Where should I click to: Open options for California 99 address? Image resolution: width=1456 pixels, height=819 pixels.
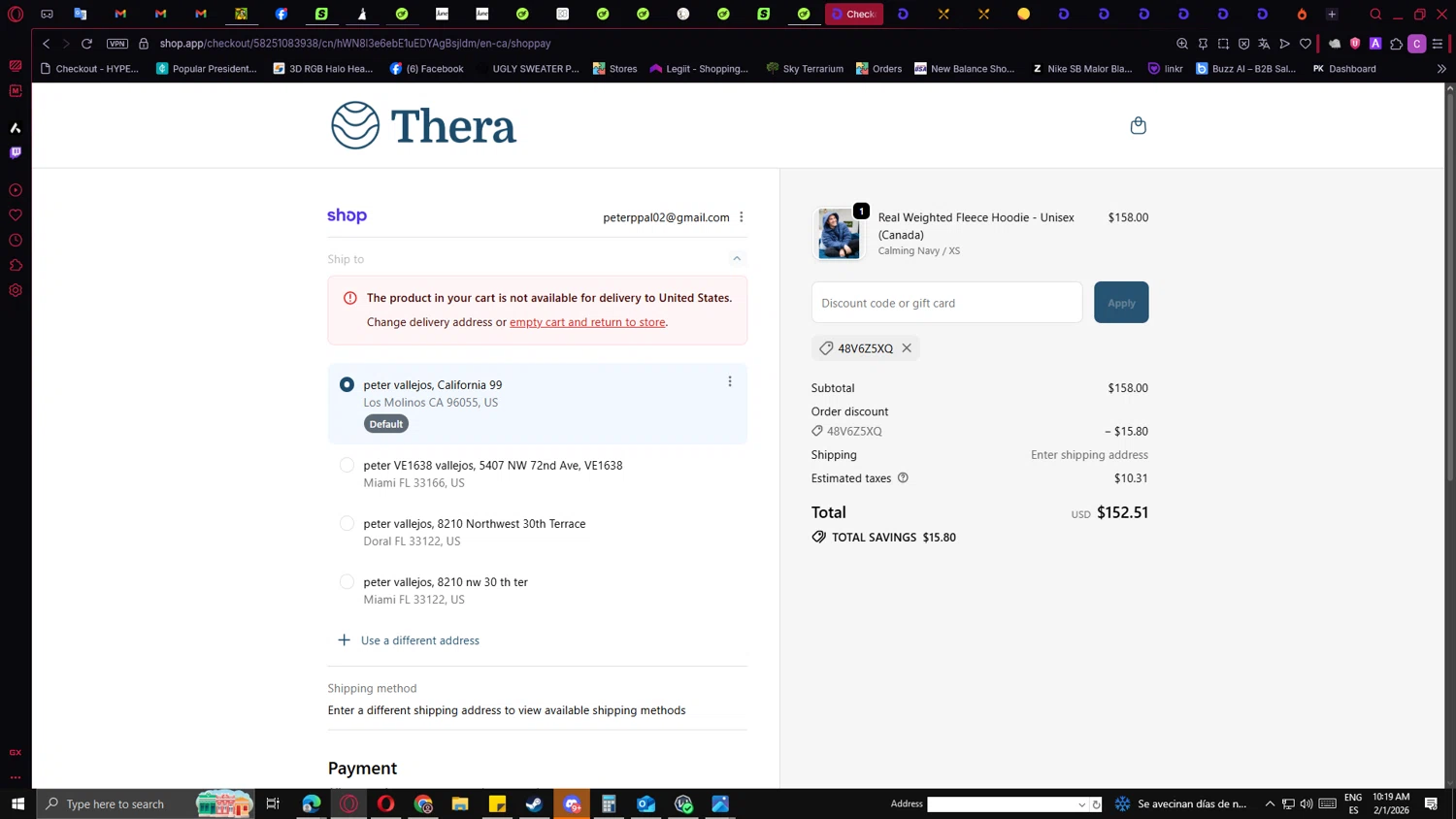point(730,381)
